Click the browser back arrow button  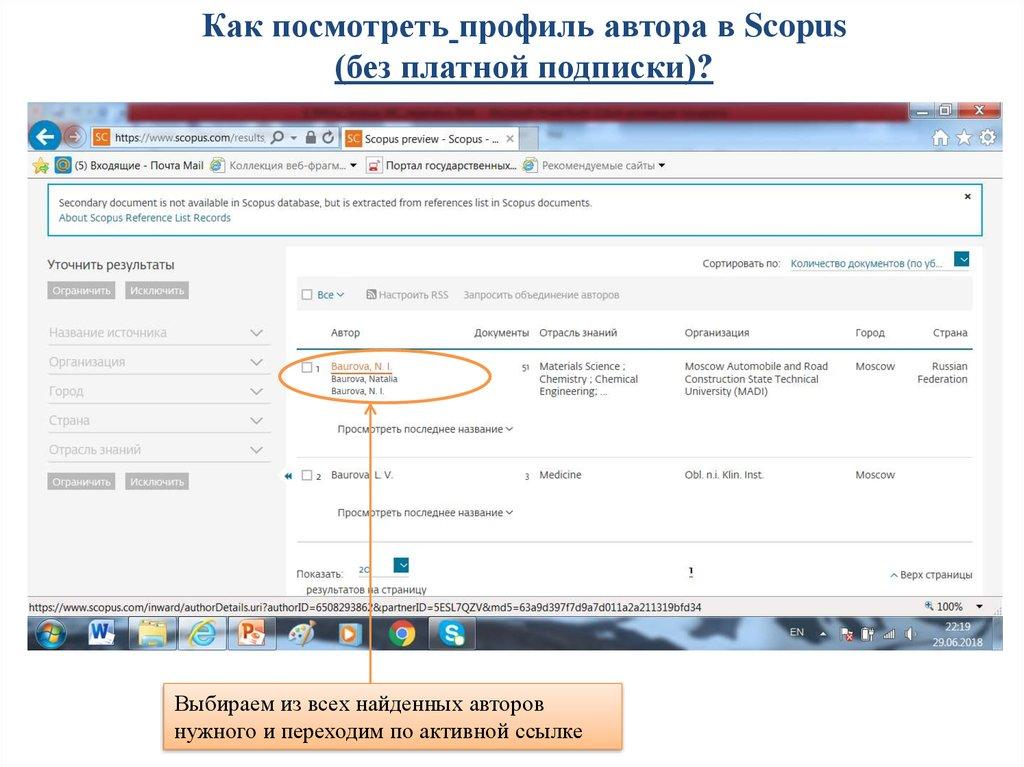44,136
